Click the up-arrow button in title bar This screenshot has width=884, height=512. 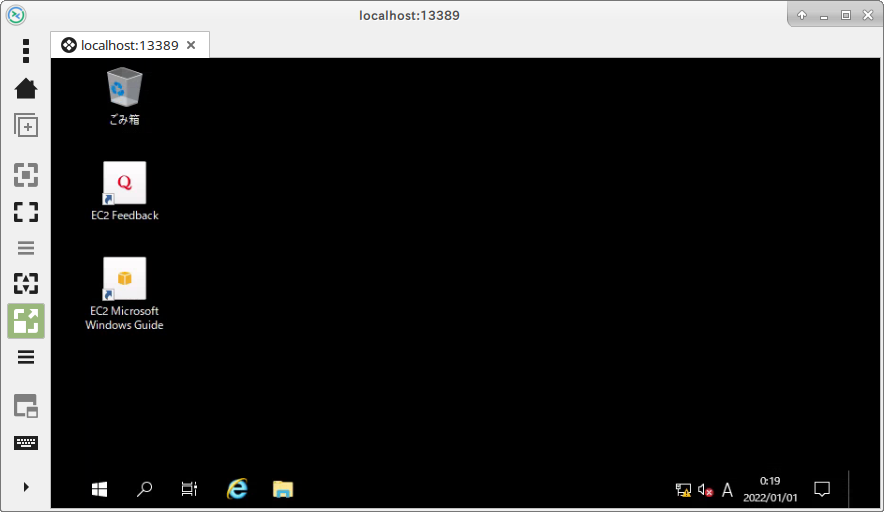802,15
